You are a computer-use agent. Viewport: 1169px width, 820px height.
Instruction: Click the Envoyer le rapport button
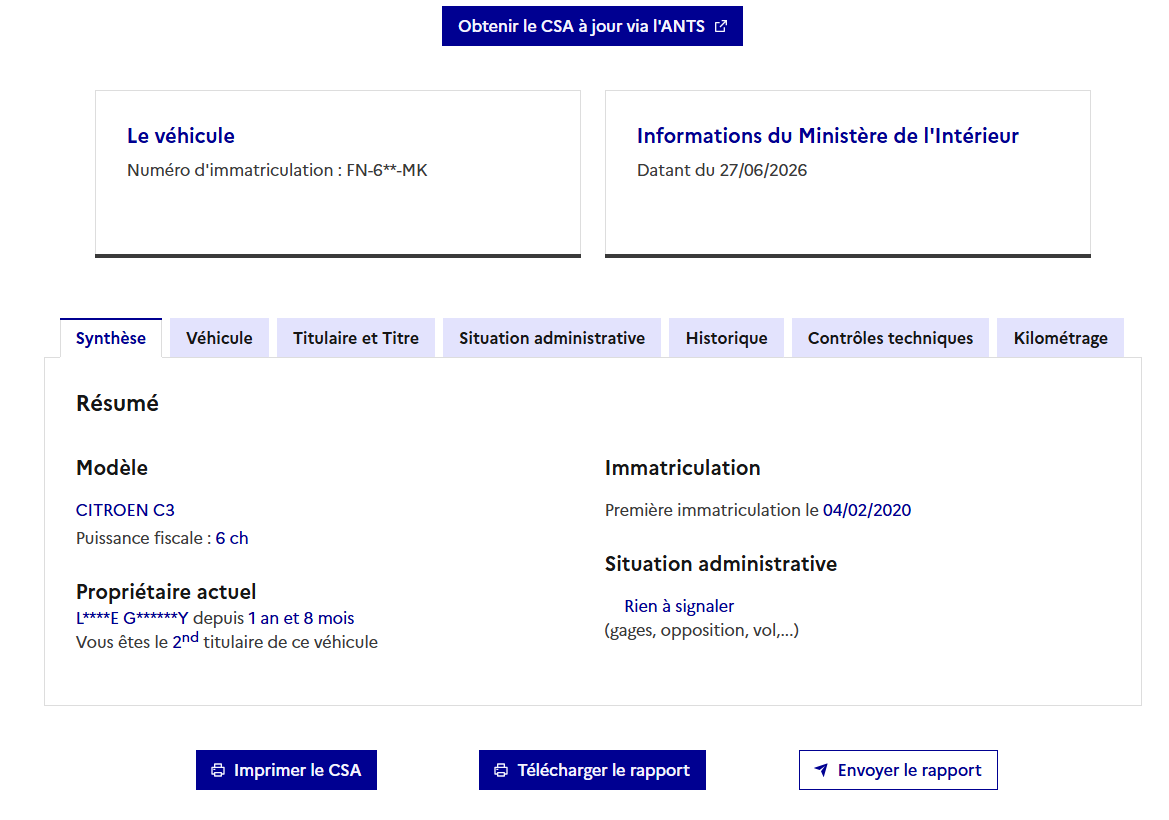(x=898, y=770)
